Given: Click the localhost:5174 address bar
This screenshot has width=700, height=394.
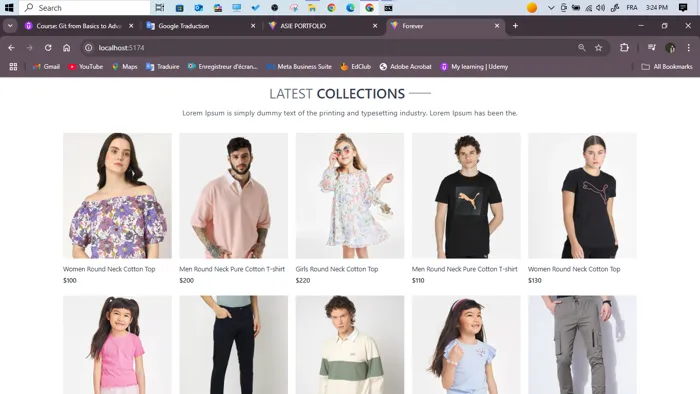Looking at the screenshot, I should click(330, 48).
